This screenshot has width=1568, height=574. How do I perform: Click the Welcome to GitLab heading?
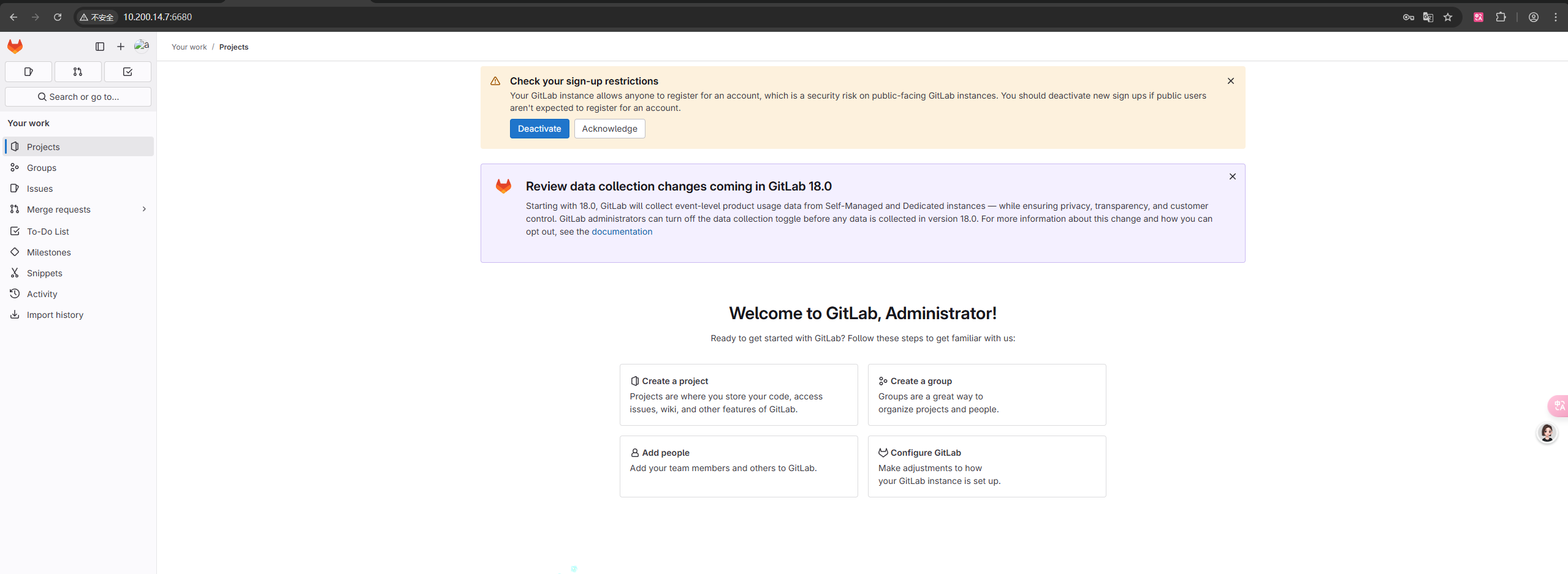click(862, 313)
